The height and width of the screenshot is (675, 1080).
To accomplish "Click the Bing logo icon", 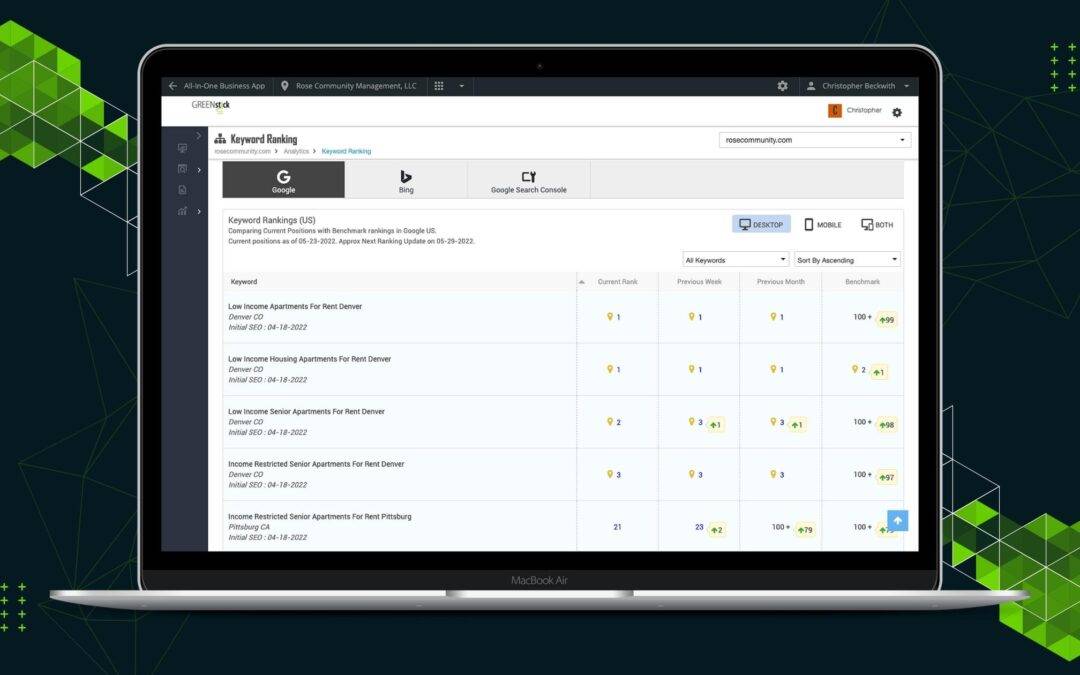I will coord(406,177).
